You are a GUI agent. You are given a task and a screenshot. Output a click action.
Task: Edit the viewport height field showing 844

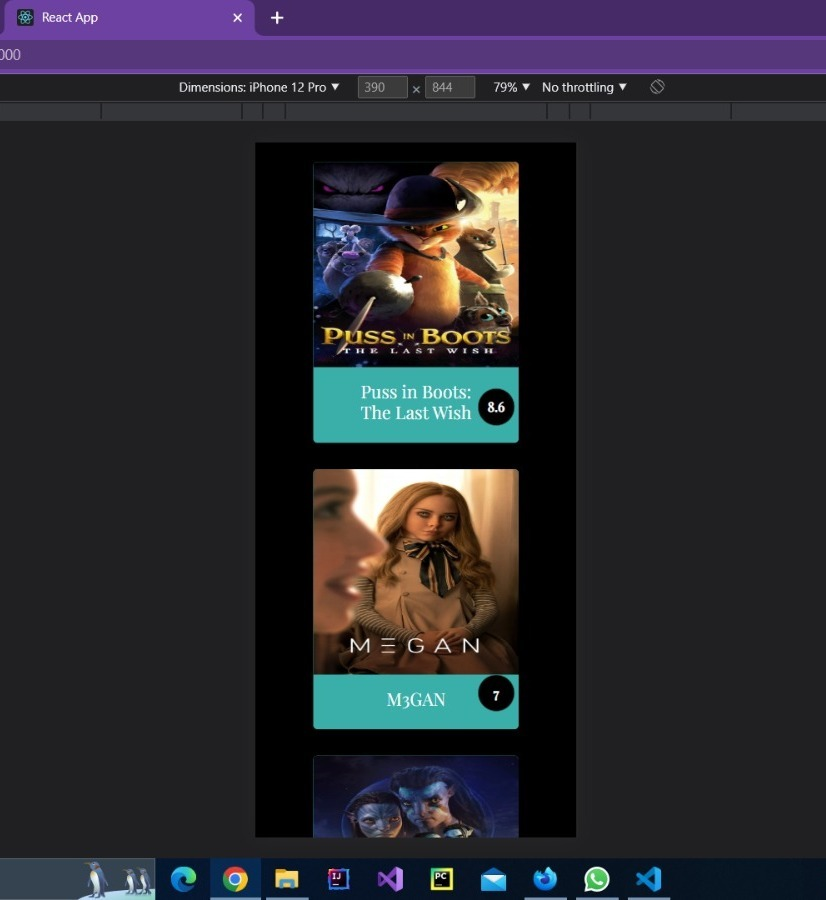click(449, 87)
